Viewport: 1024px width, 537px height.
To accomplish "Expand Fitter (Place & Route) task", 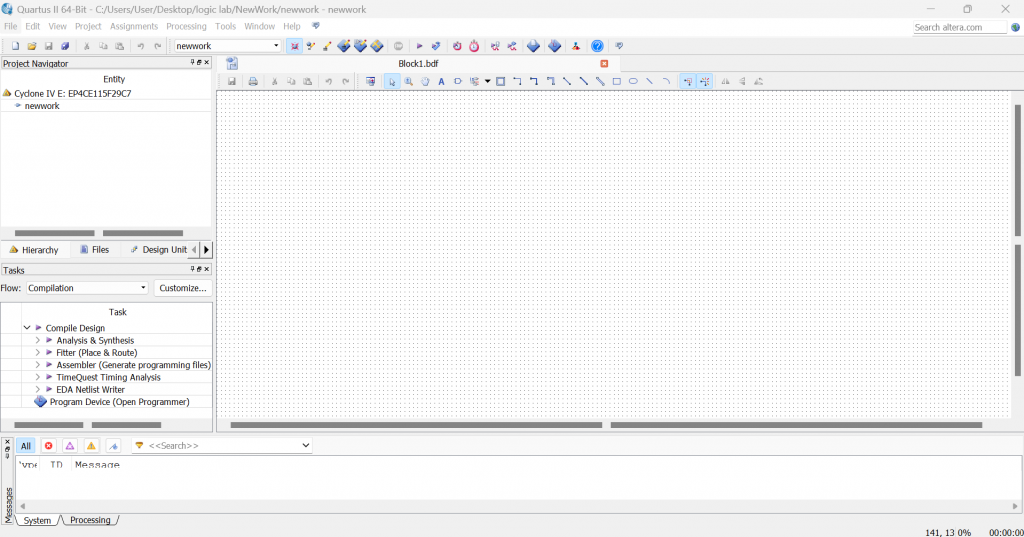I will [38, 353].
